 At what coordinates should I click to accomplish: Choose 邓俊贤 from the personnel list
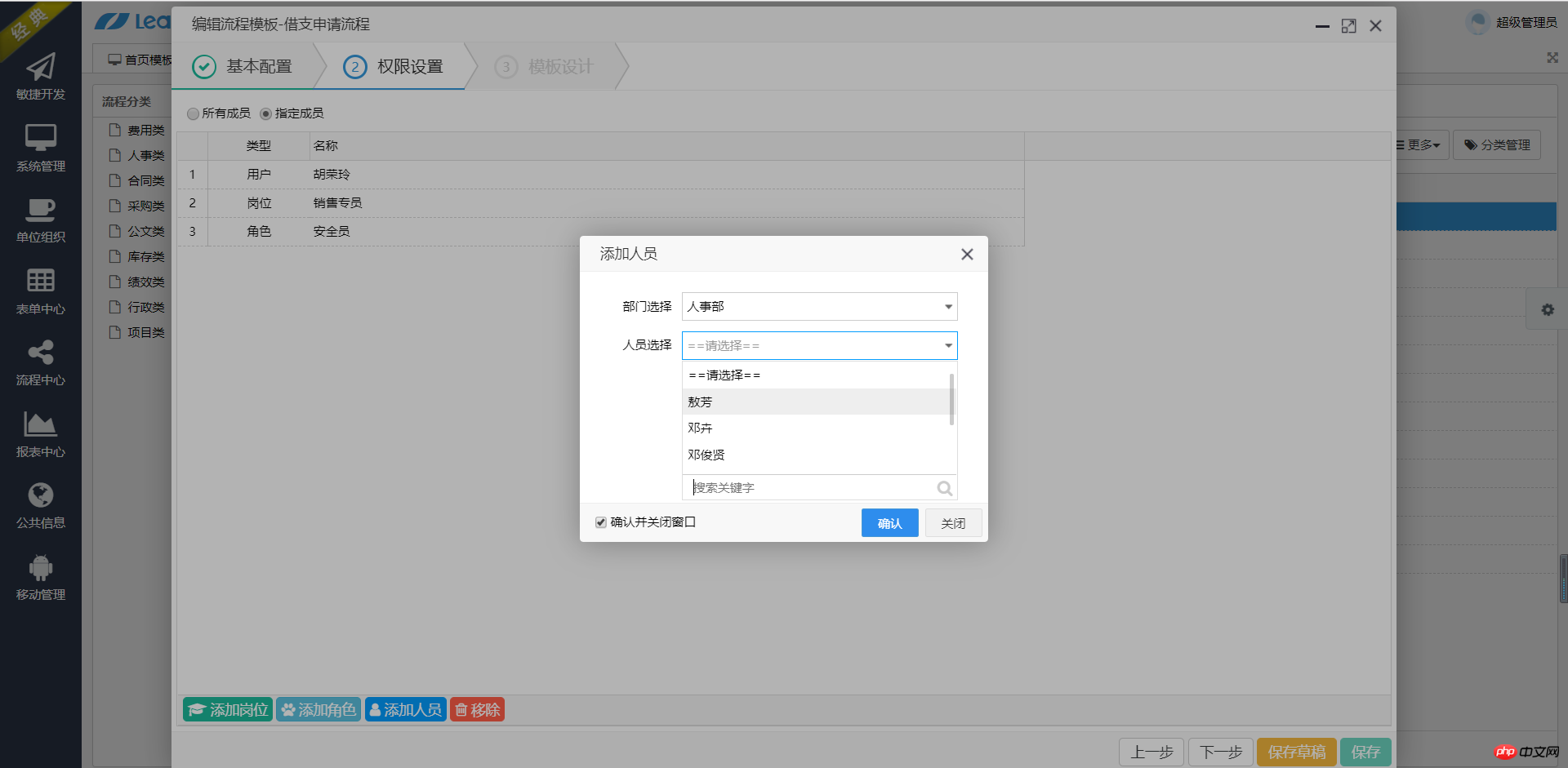coord(706,455)
